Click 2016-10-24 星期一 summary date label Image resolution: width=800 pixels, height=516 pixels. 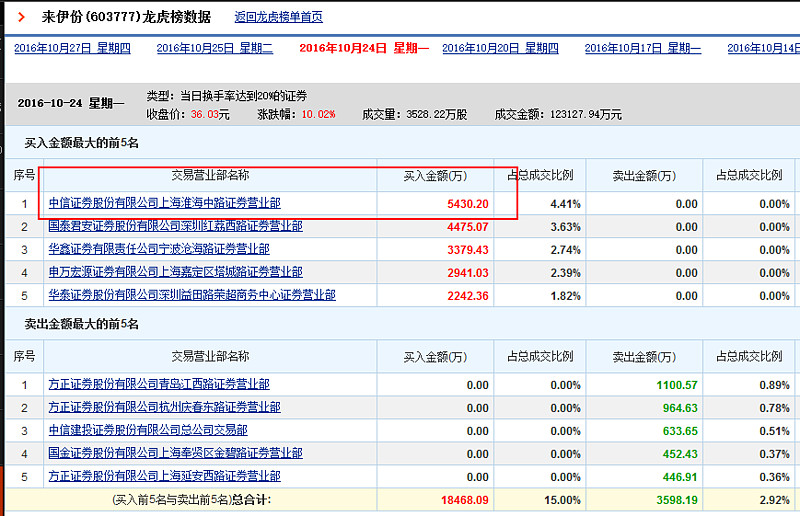(71, 103)
